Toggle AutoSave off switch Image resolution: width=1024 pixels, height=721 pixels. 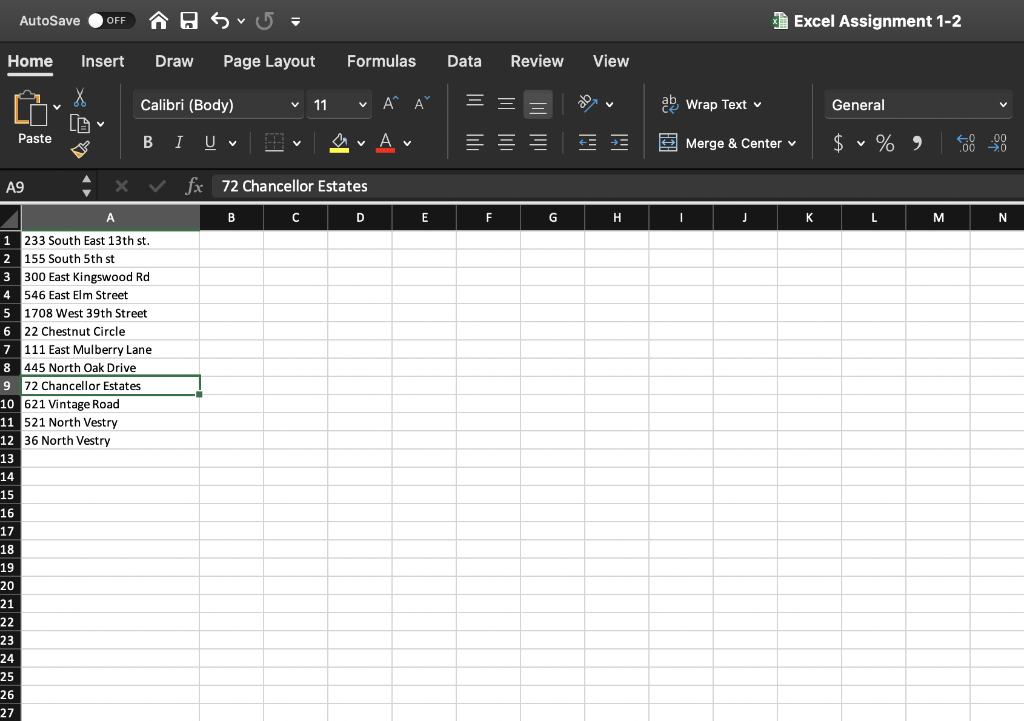[x=108, y=19]
